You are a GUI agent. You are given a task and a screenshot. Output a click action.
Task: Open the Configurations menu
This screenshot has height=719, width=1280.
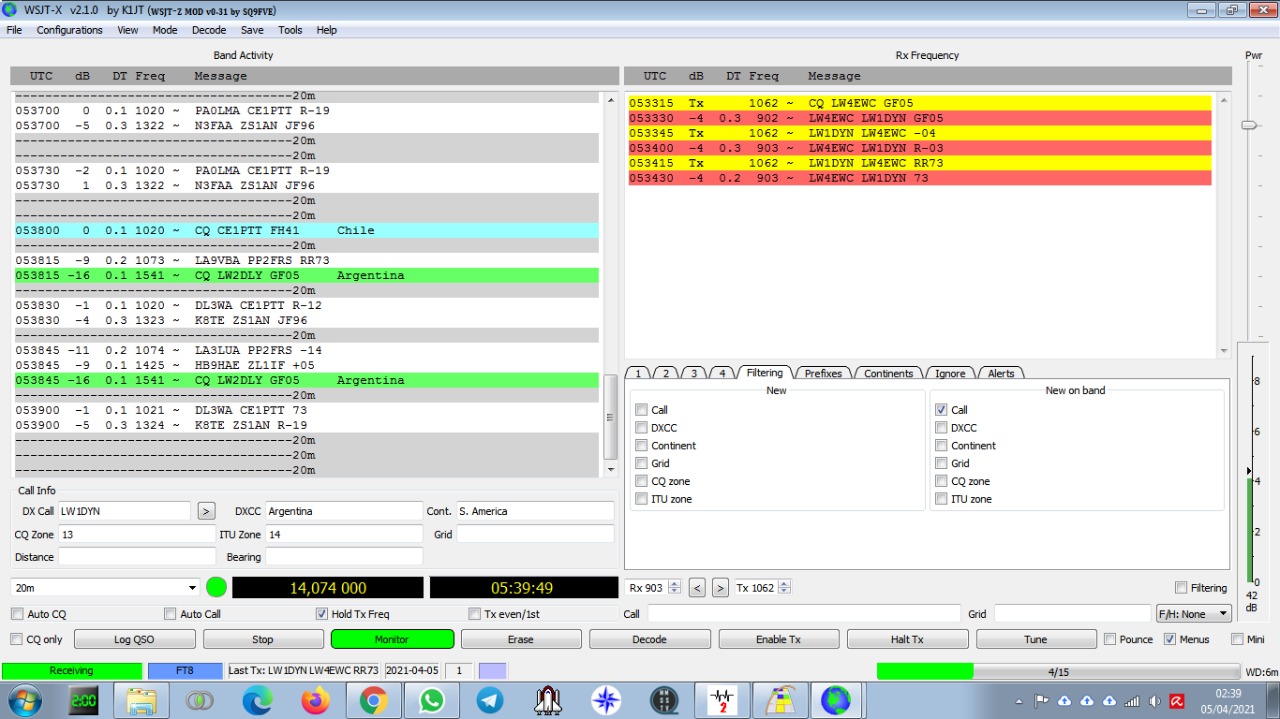[x=69, y=30]
